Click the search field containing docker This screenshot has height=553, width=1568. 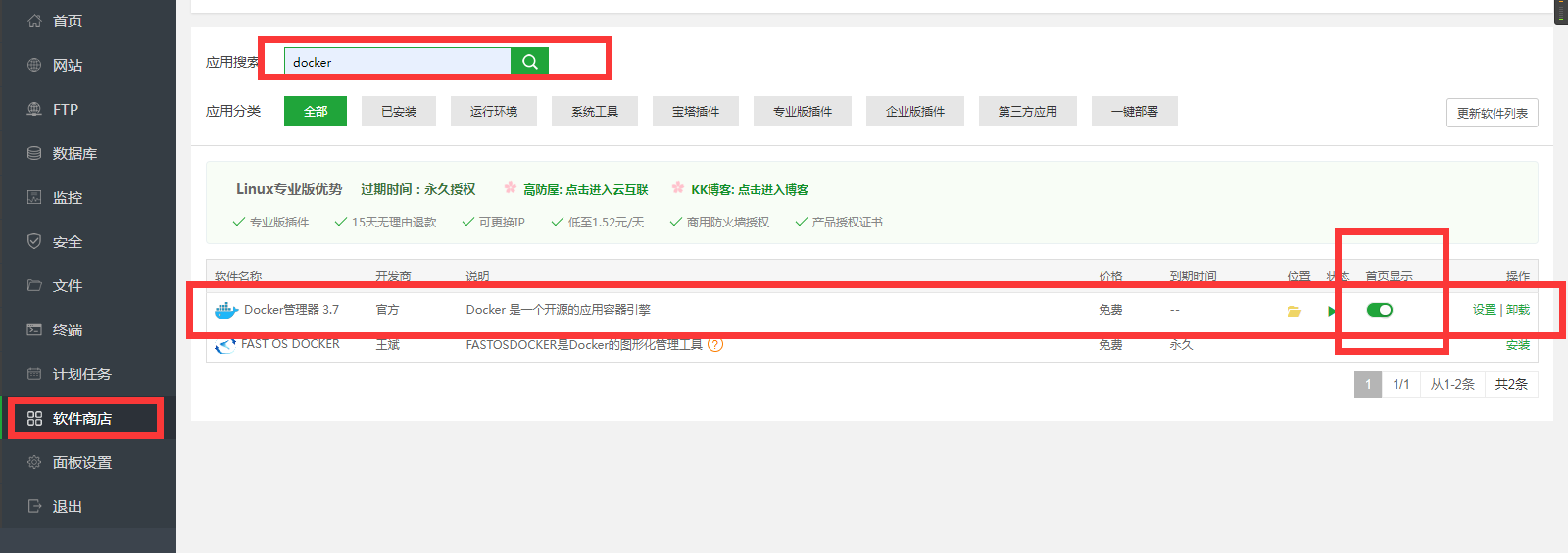coord(398,61)
